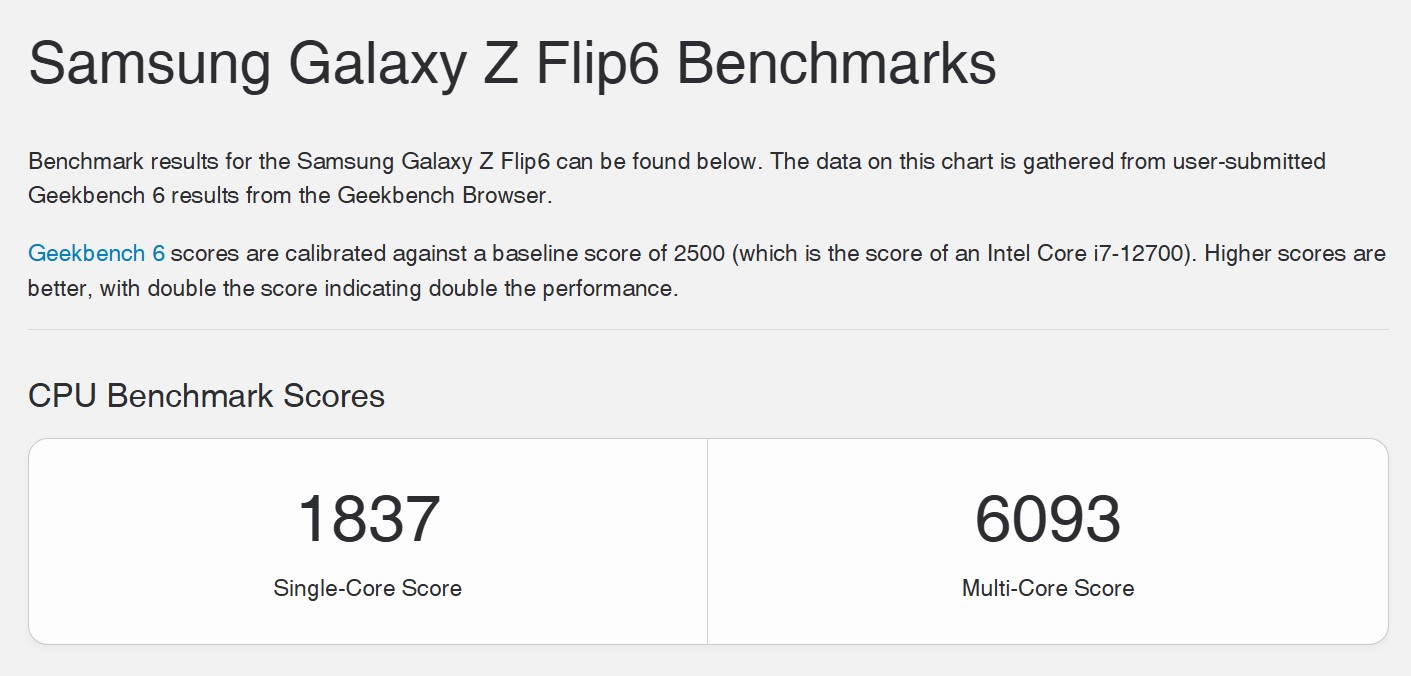This screenshot has height=676, width=1411.
Task: Select the Single-Core Score label
Action: pos(368,588)
